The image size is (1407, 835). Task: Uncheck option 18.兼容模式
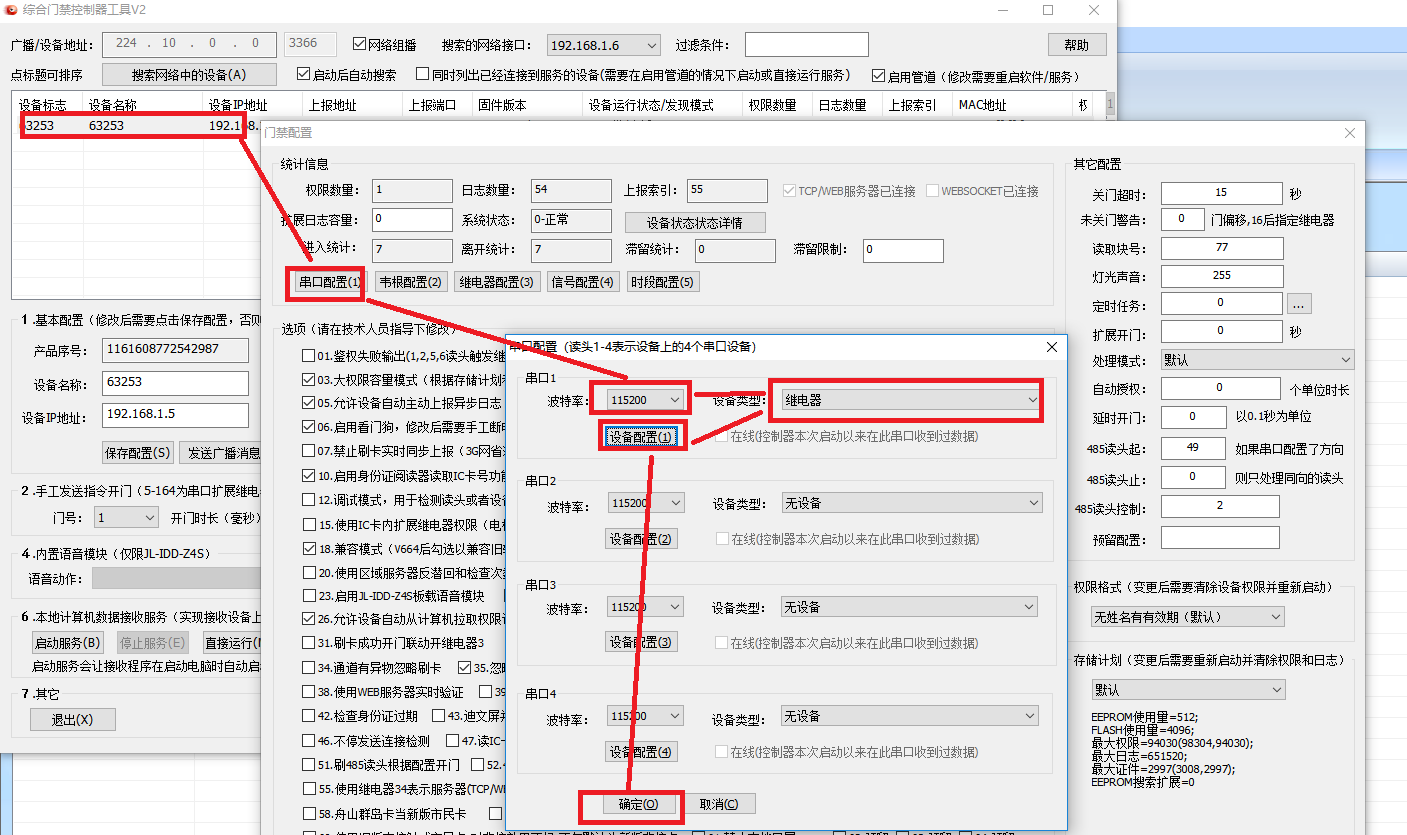309,548
